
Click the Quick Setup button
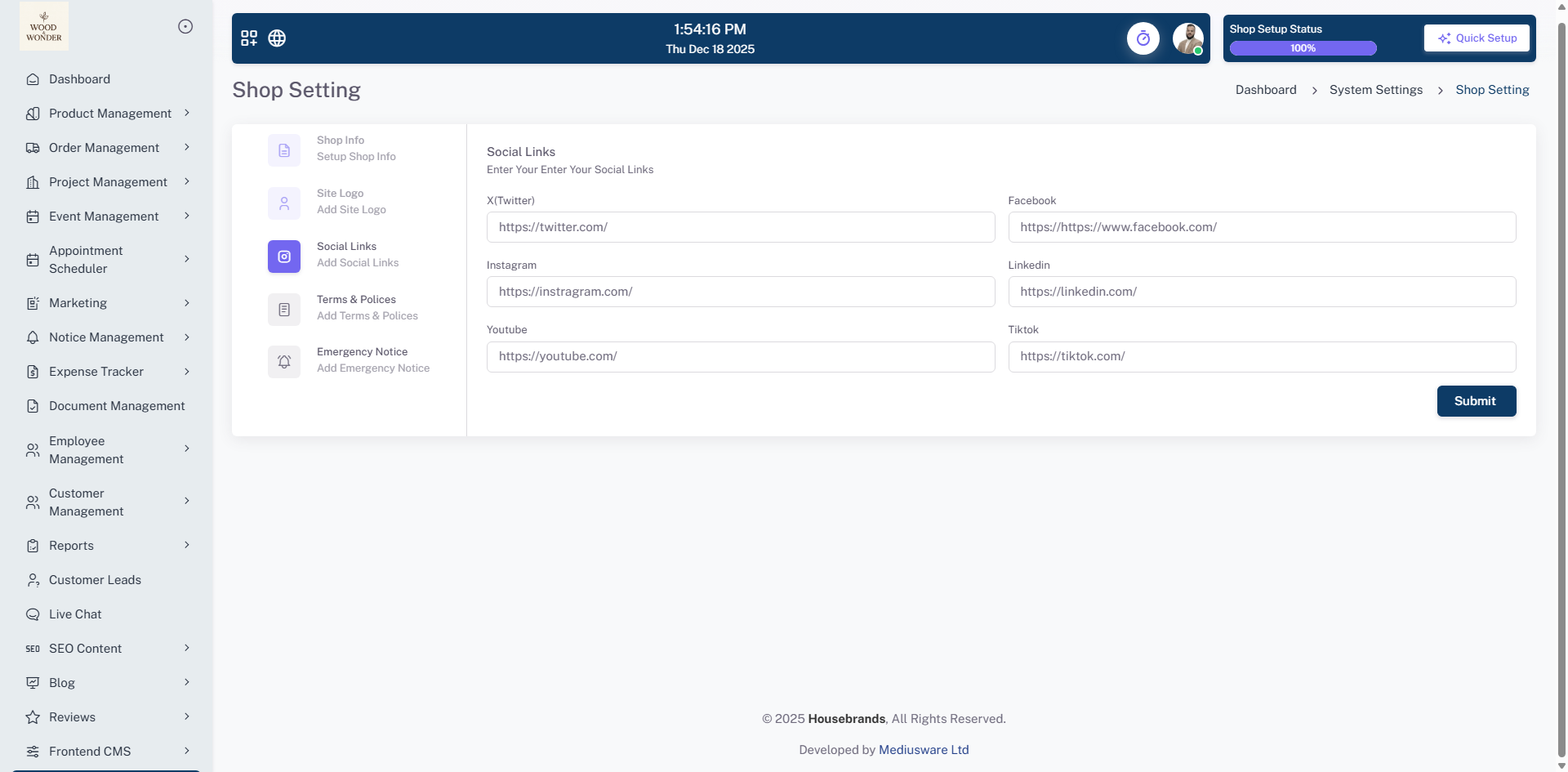(1477, 38)
